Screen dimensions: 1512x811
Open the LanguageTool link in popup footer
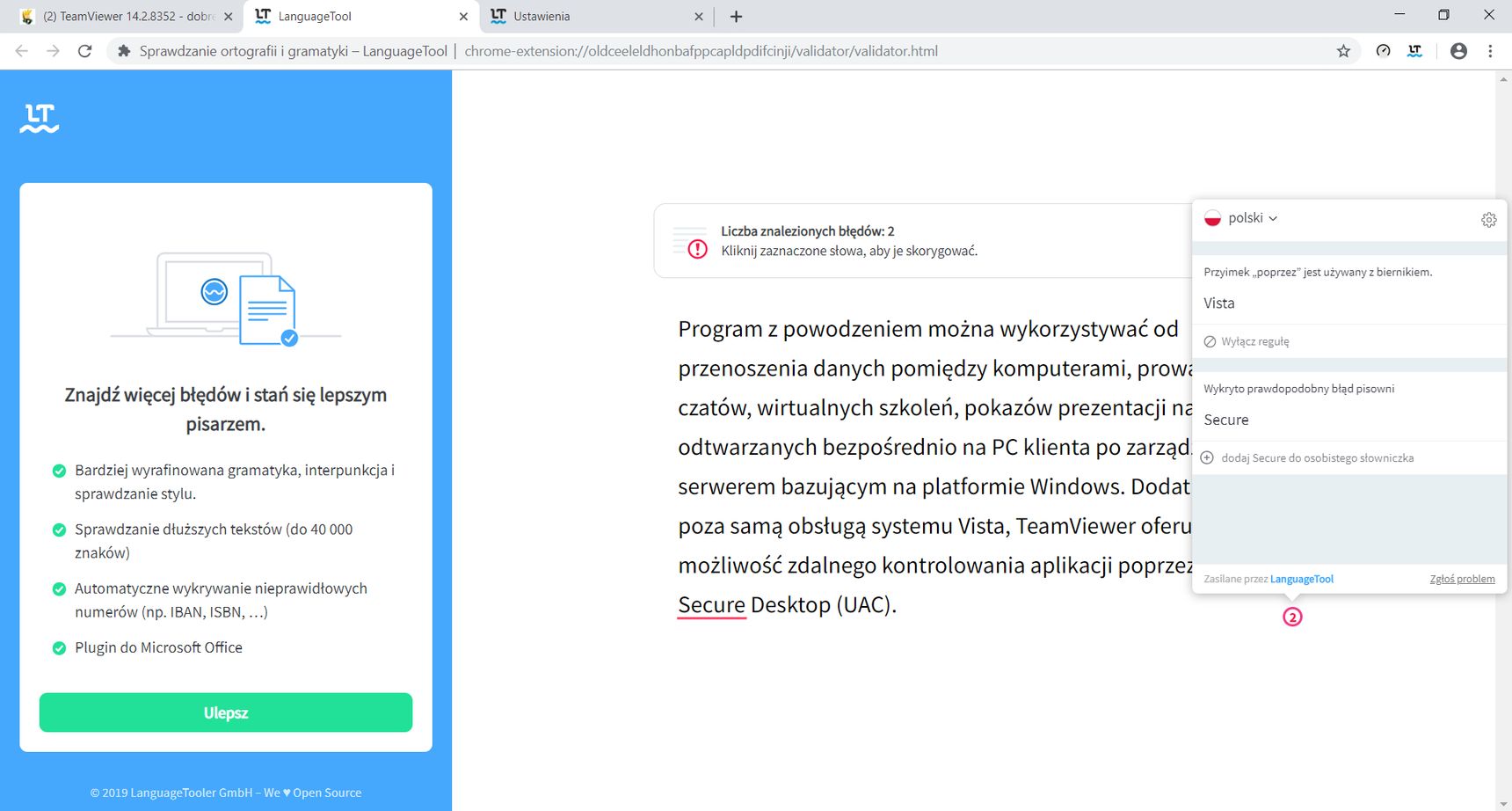[1301, 579]
